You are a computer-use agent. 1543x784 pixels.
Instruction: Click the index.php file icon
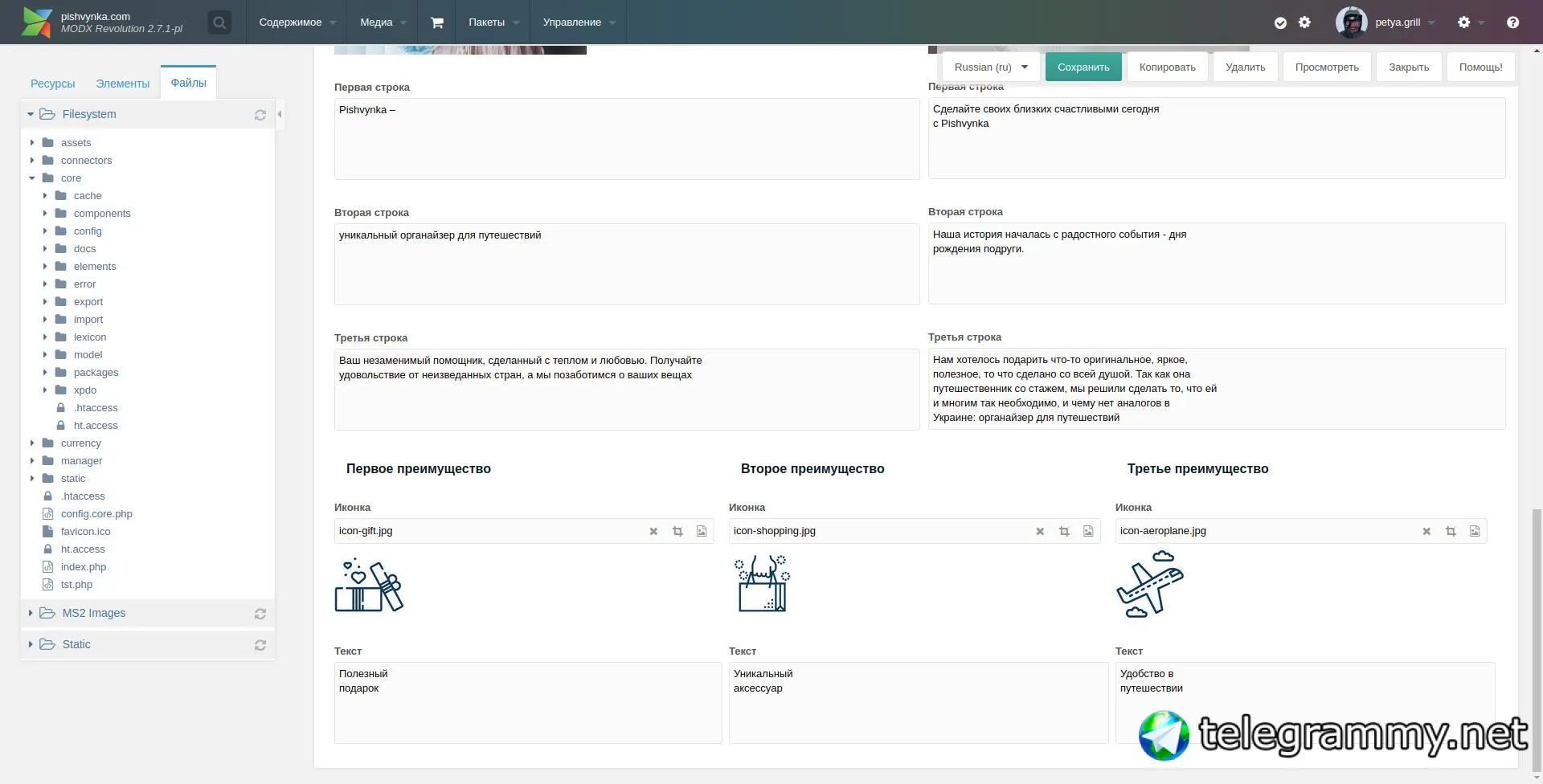pos(48,567)
